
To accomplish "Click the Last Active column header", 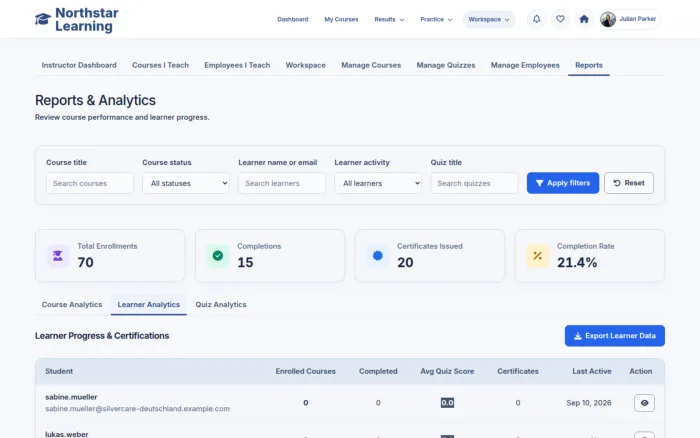I will (x=592, y=371).
